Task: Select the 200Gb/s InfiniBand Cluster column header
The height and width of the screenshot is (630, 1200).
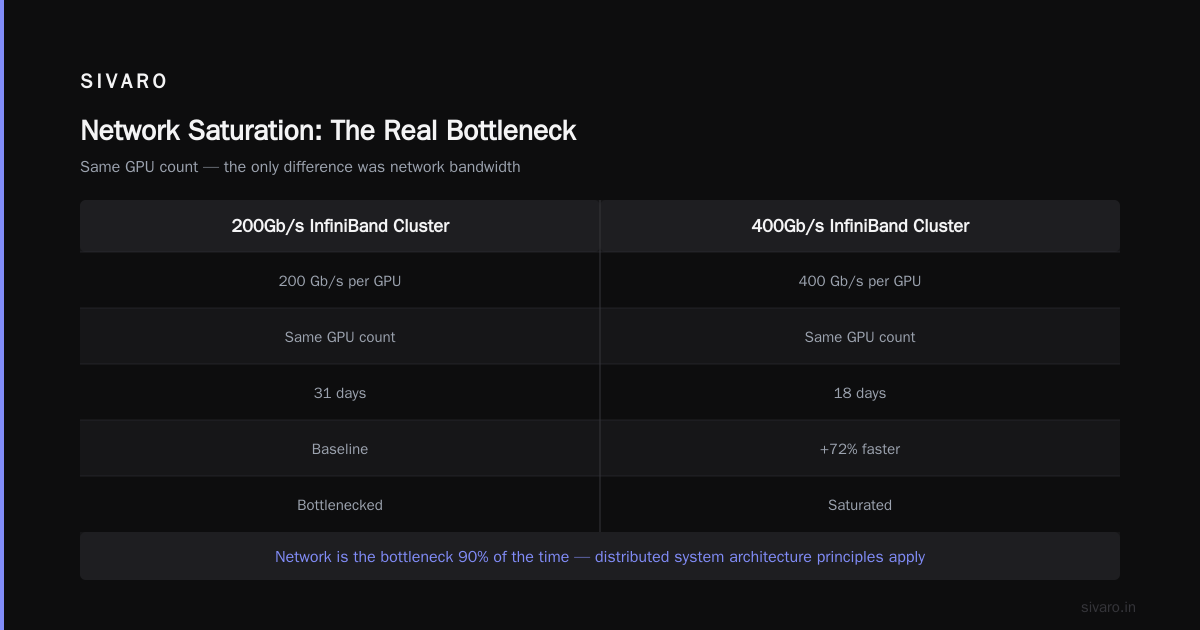Action: point(340,226)
